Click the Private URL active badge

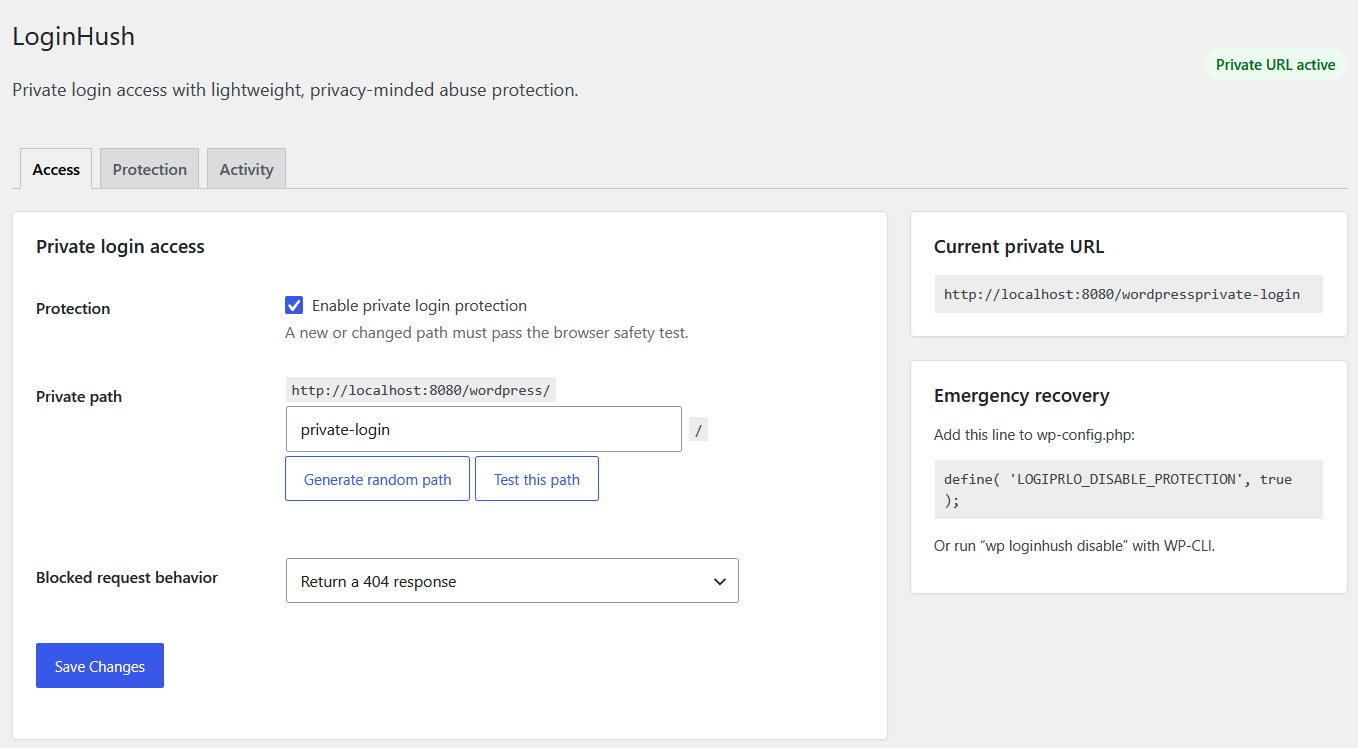(x=1275, y=64)
